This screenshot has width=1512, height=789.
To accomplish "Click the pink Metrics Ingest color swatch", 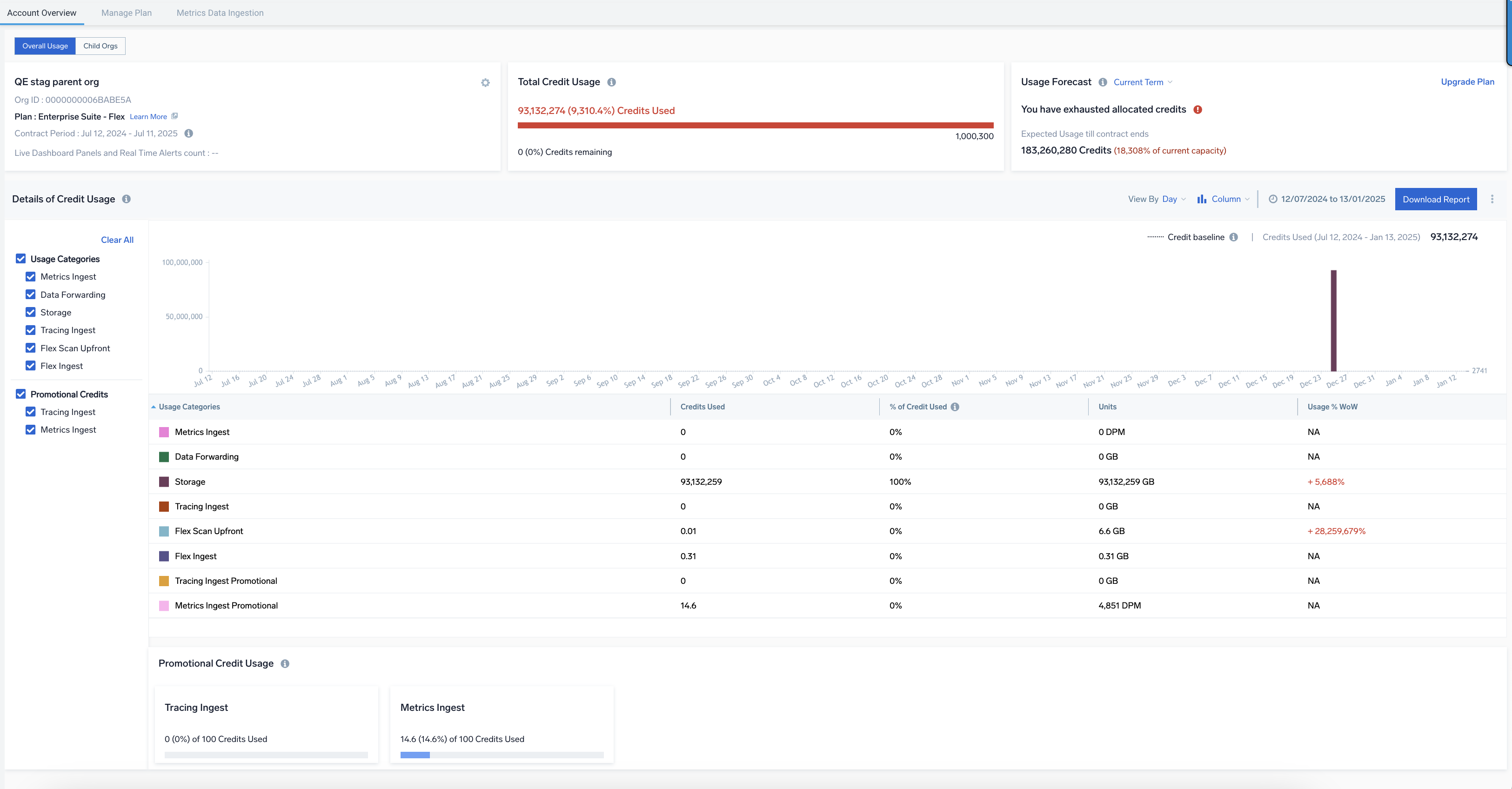I will coord(164,432).
